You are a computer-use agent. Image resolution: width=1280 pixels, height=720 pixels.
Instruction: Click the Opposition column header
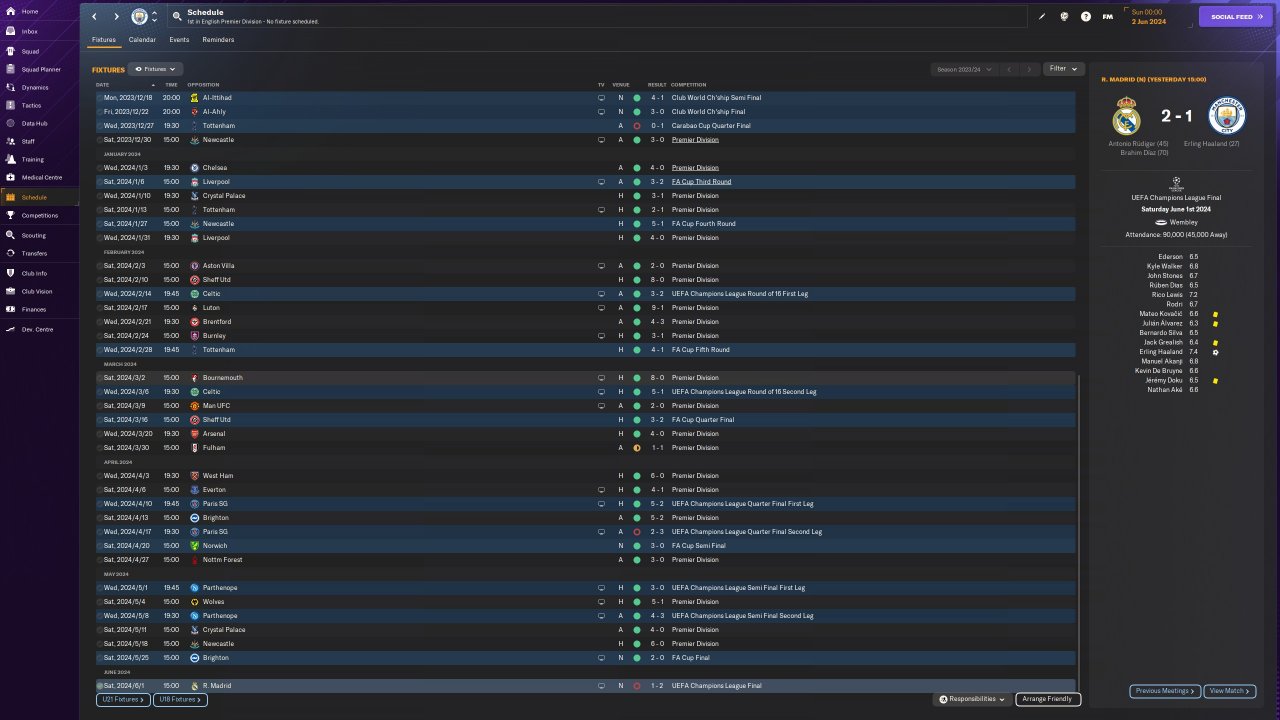point(203,85)
